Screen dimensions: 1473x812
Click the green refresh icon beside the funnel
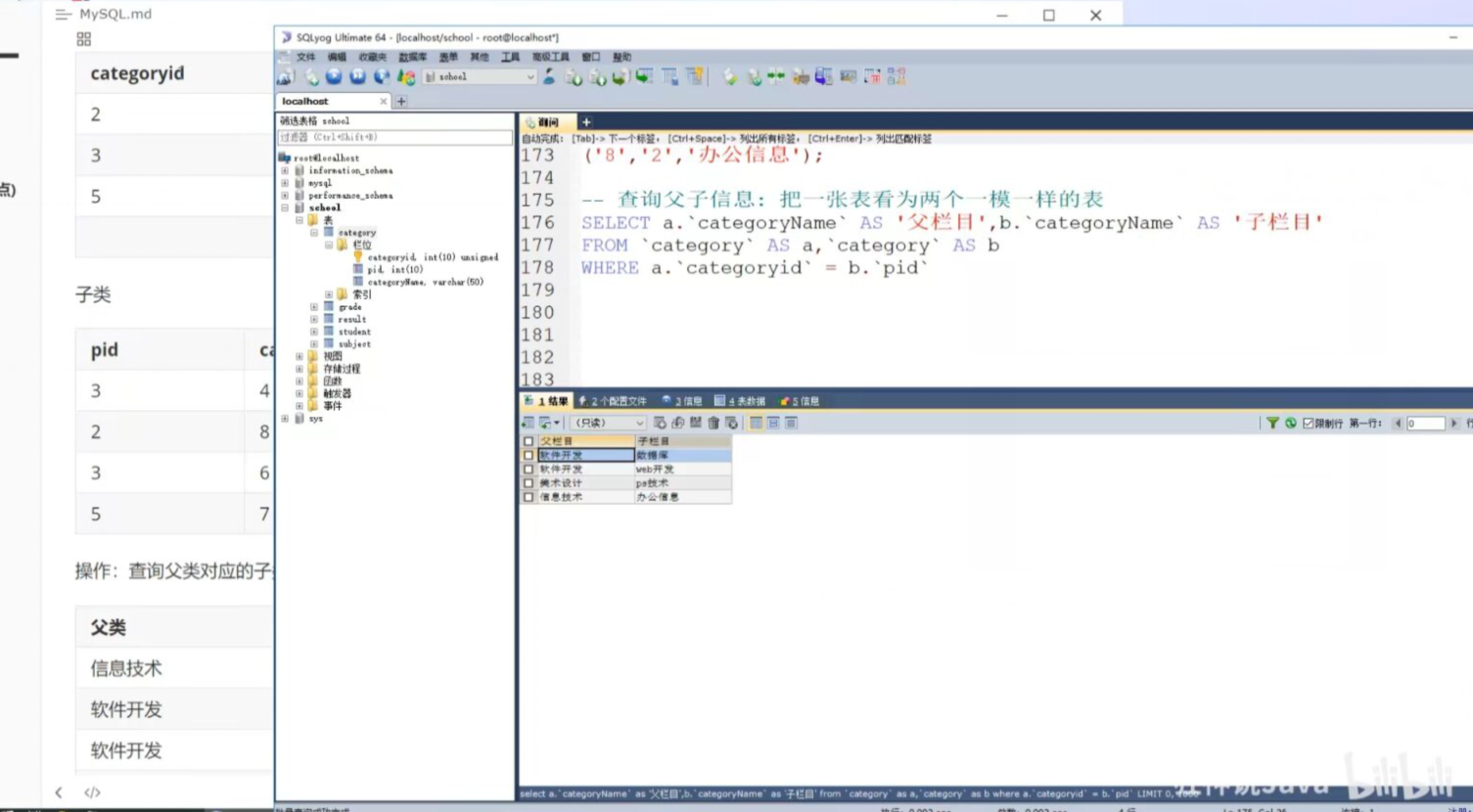1290,423
